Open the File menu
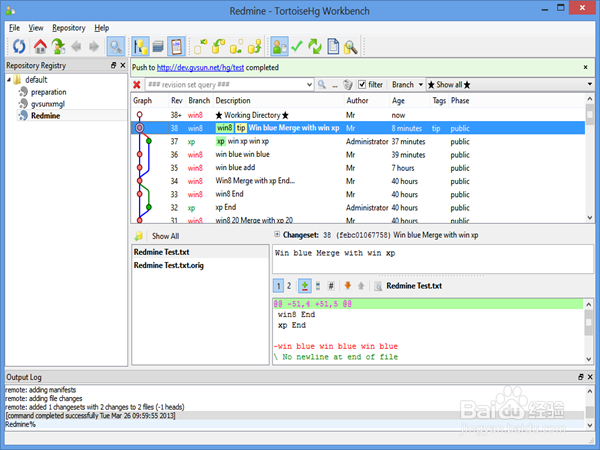Image resolution: width=600 pixels, height=450 pixels. coord(14,28)
